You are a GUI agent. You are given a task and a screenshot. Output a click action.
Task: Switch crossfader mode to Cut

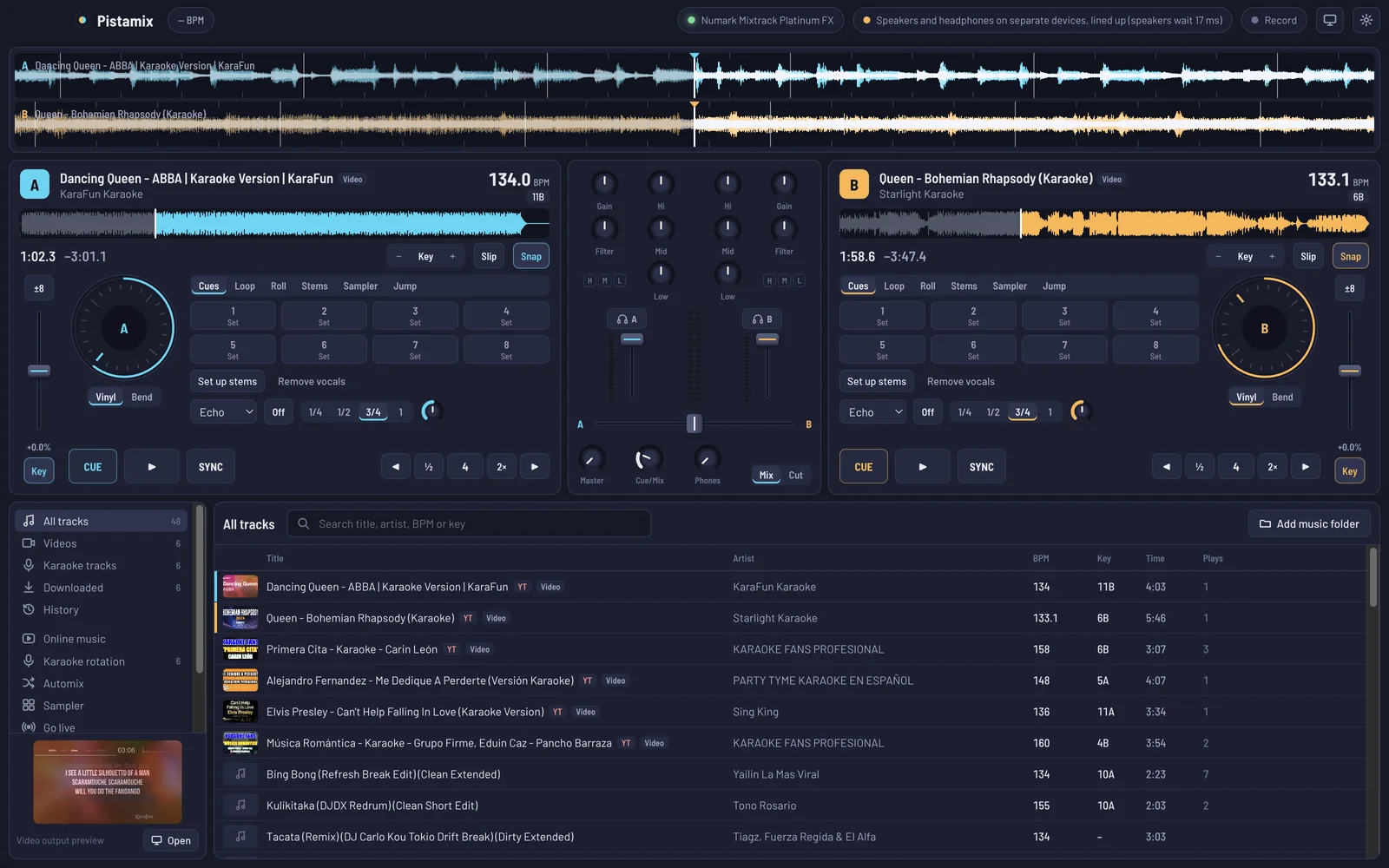point(795,476)
